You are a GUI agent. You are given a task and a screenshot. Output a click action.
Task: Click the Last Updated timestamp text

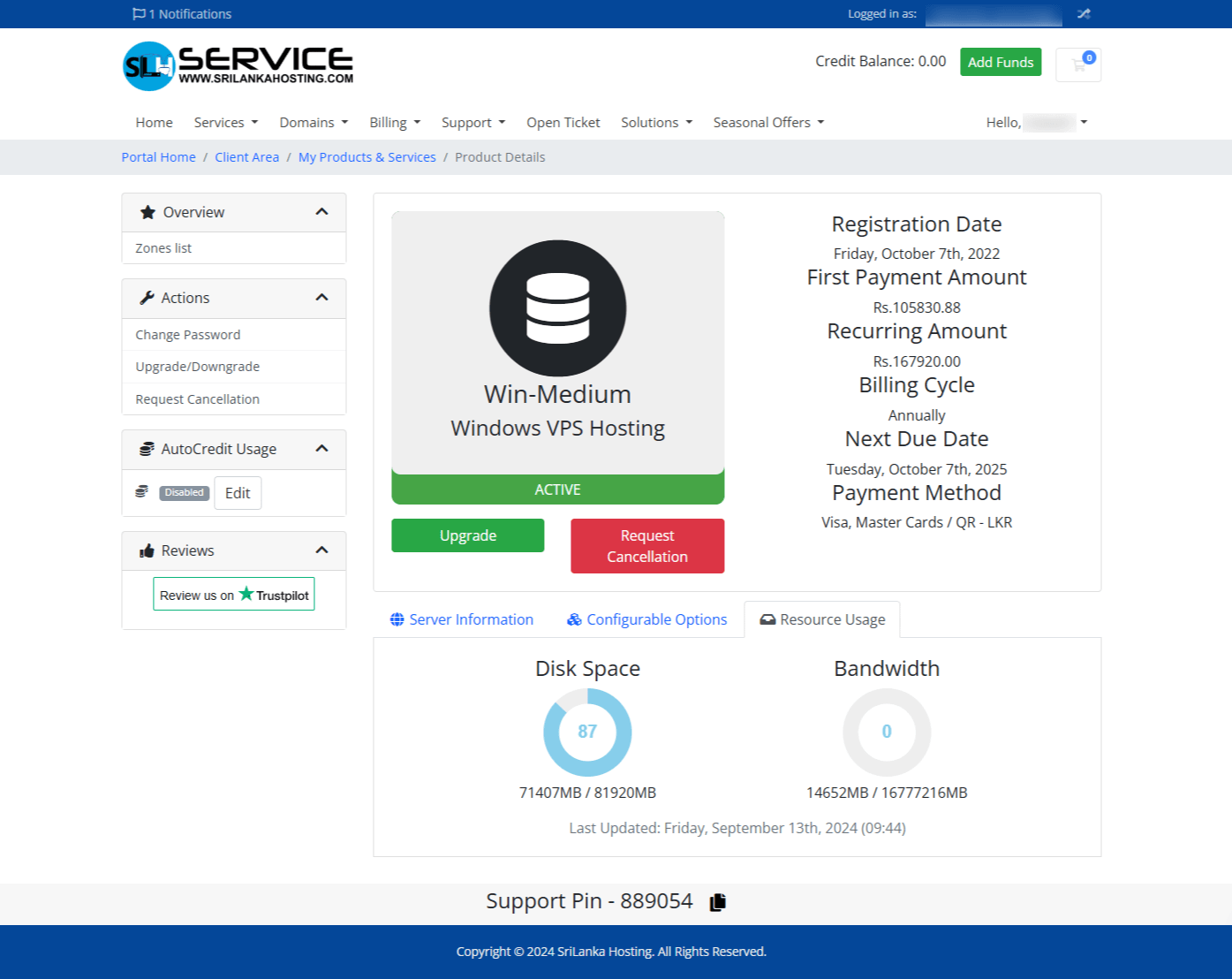tap(737, 828)
